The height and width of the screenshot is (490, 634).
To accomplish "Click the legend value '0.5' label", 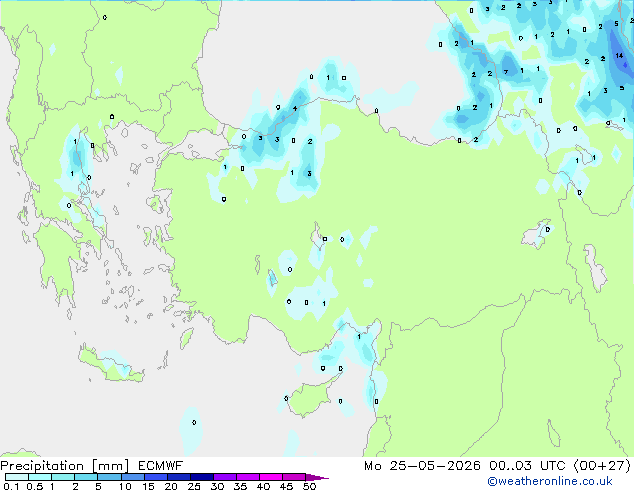I will click(x=35, y=486).
